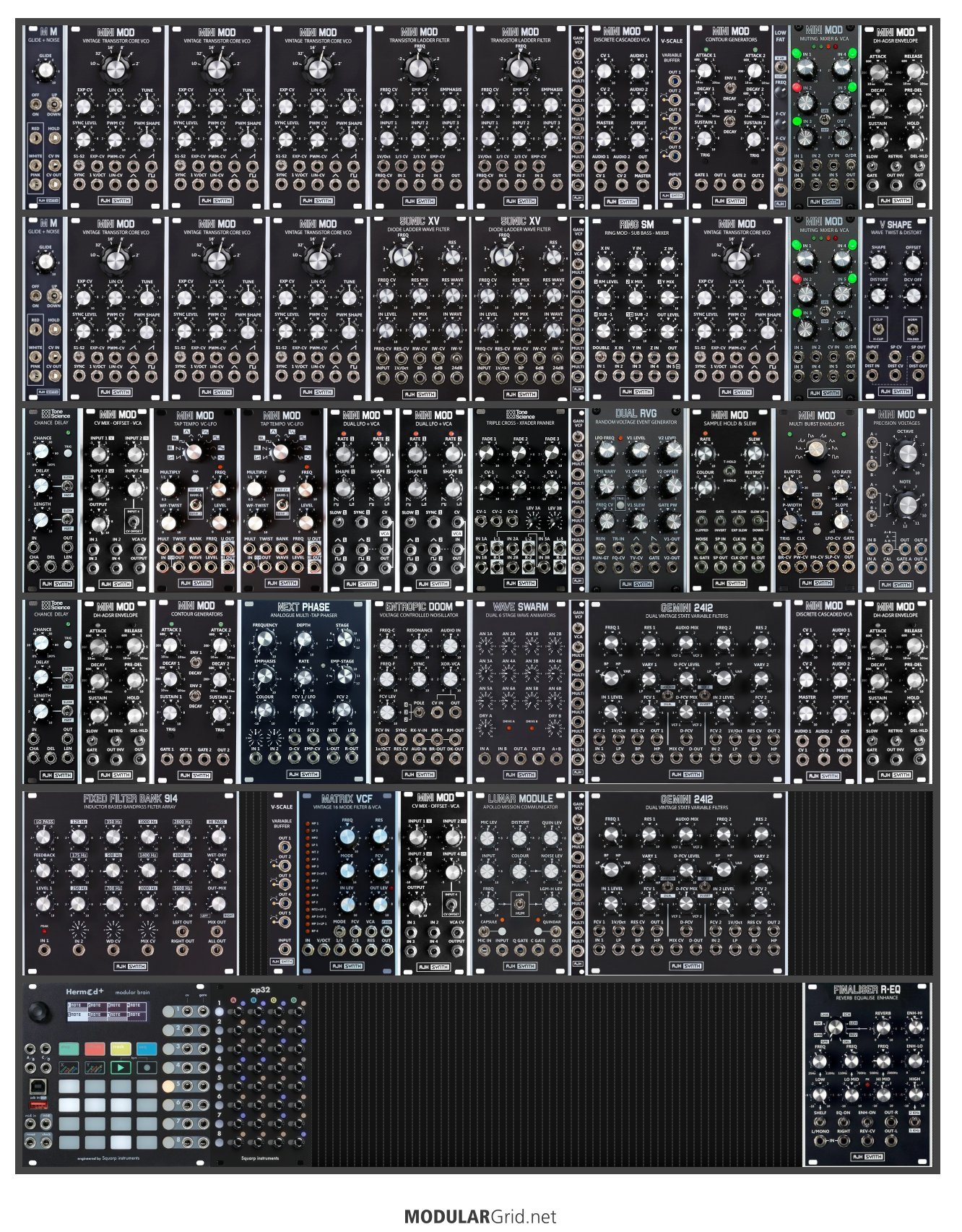Flip the SHELF switch on Finaliser R-EQ
Screen dimensions: 962x1232
point(820,1121)
